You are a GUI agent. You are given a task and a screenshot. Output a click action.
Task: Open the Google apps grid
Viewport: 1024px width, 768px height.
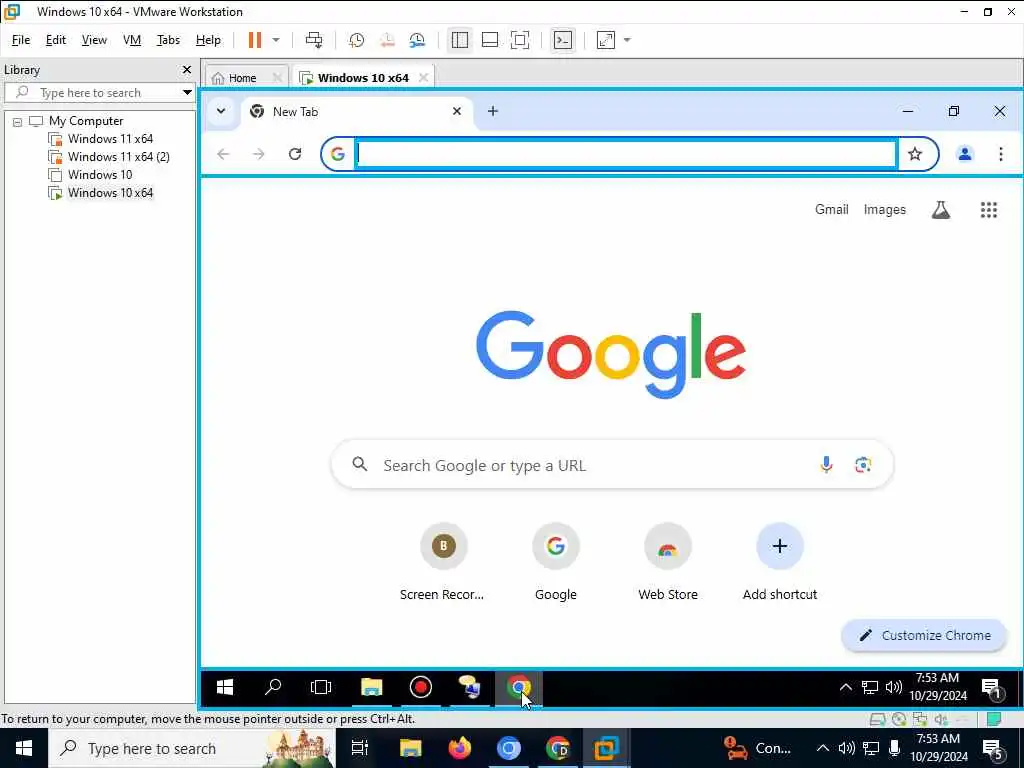pos(989,210)
